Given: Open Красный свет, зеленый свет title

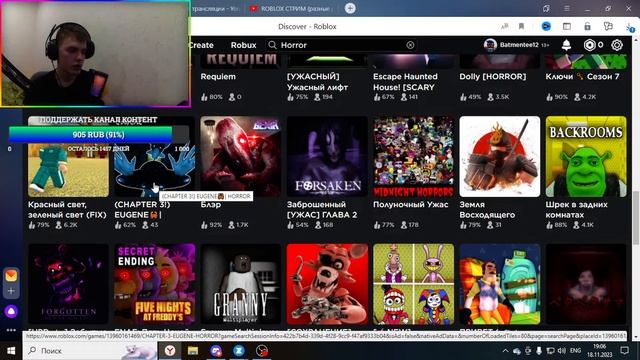Looking at the screenshot, I should [x=67, y=209].
